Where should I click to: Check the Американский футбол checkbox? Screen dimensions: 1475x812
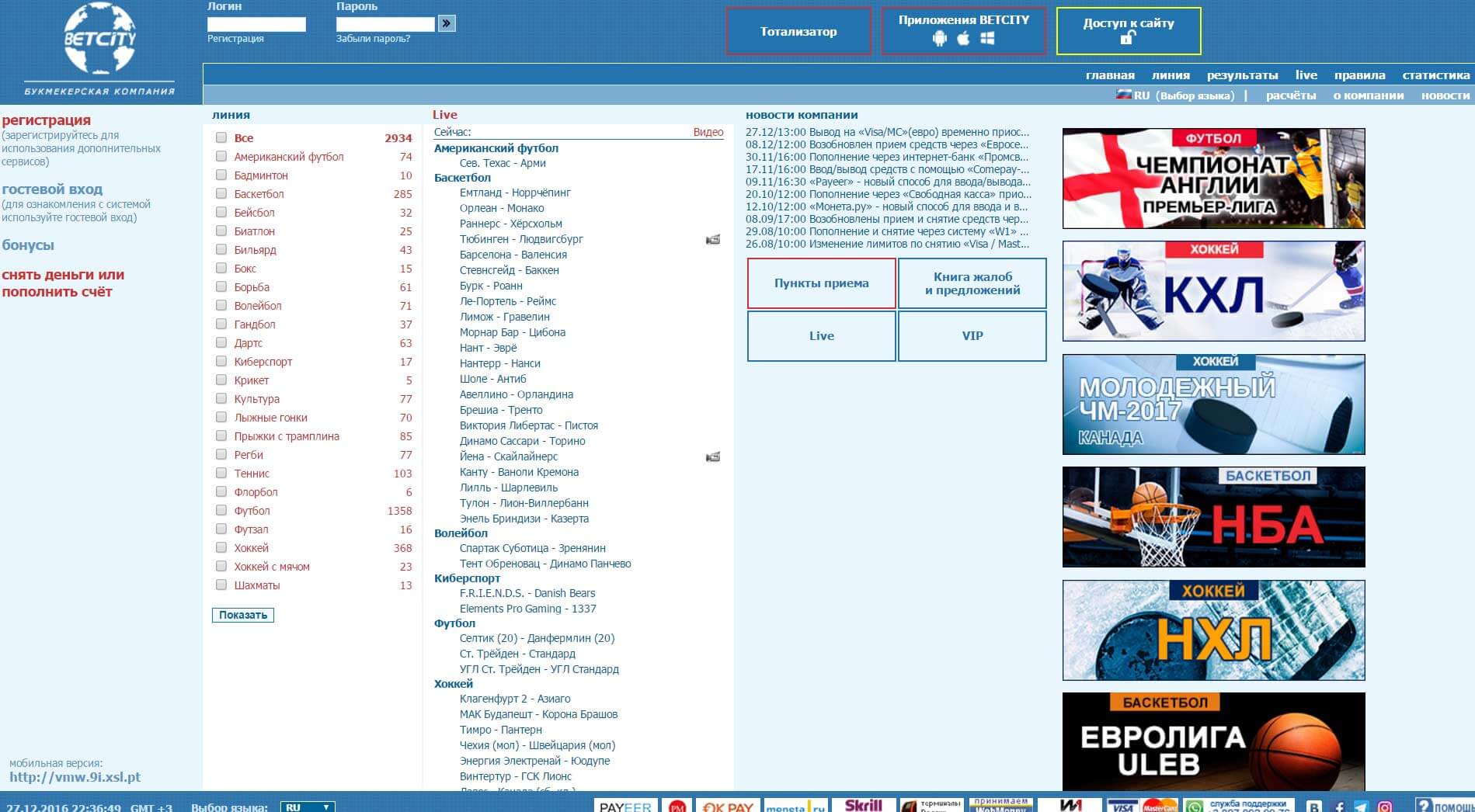[x=221, y=156]
